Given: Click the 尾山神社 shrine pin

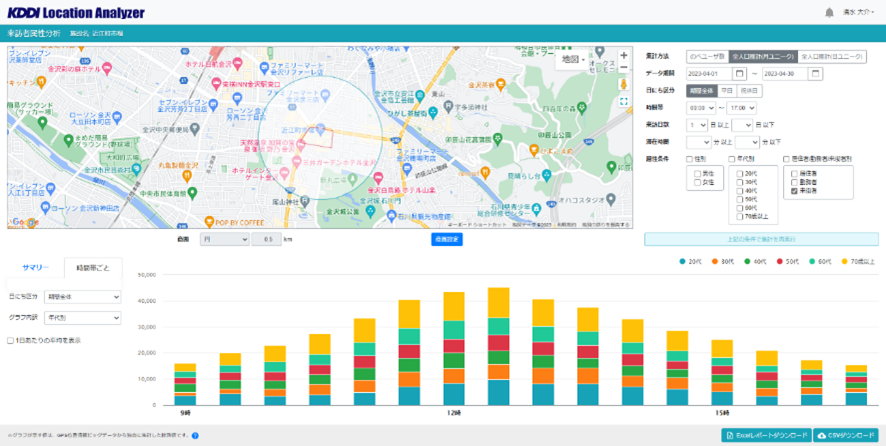Looking at the screenshot, I should tap(305, 201).
